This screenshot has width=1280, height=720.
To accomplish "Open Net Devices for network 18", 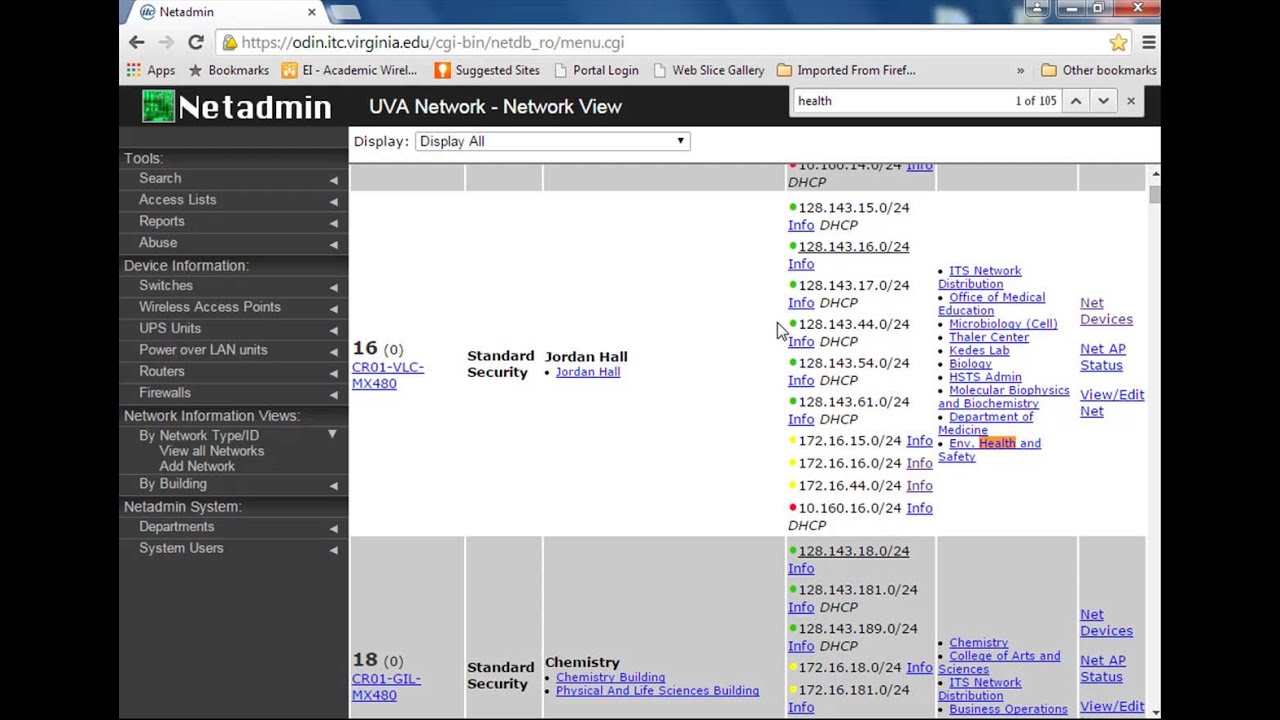I will pos(1106,623).
